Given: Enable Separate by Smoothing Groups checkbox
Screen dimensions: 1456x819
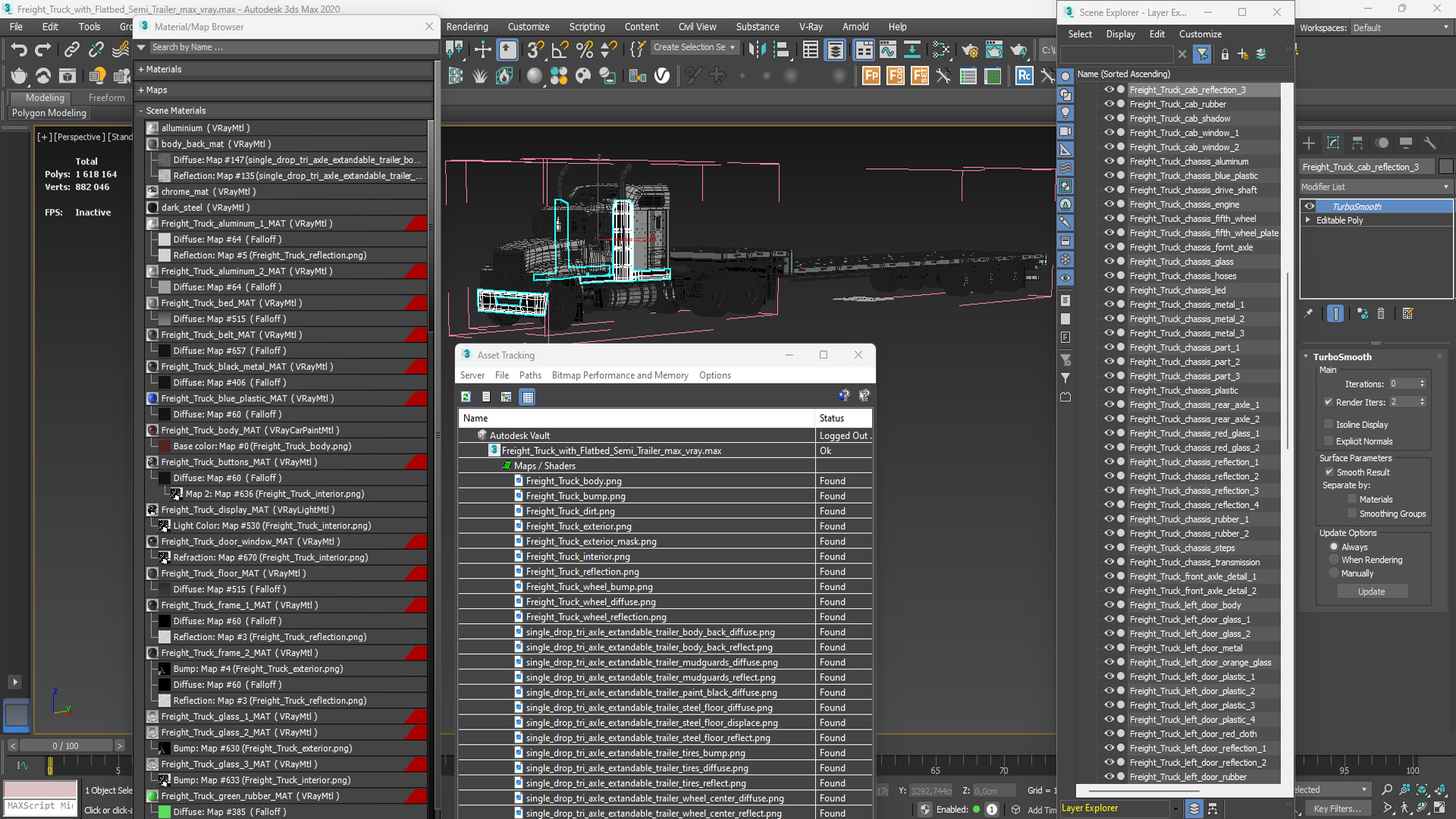Looking at the screenshot, I should (1351, 513).
